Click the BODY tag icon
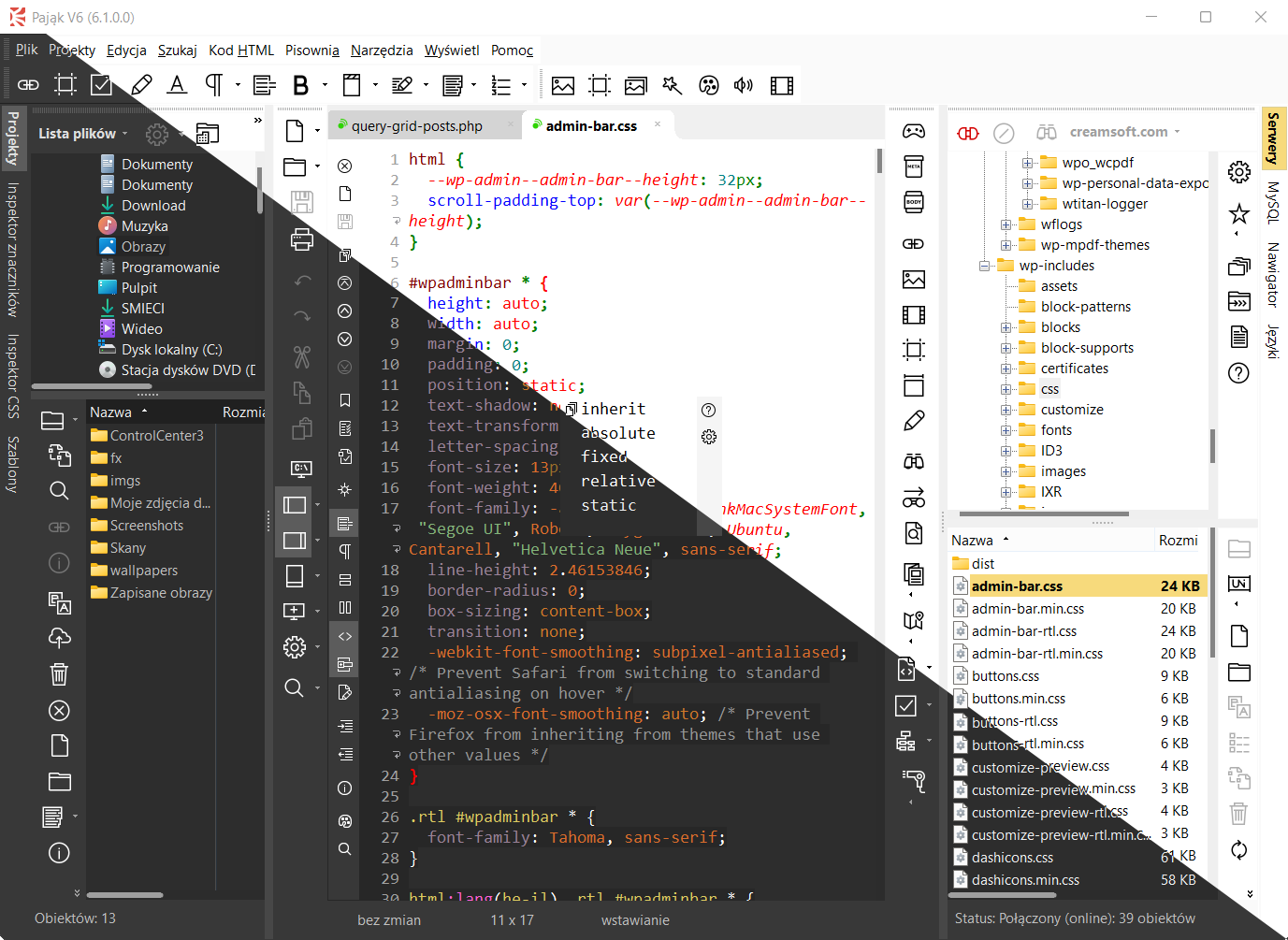 click(914, 202)
